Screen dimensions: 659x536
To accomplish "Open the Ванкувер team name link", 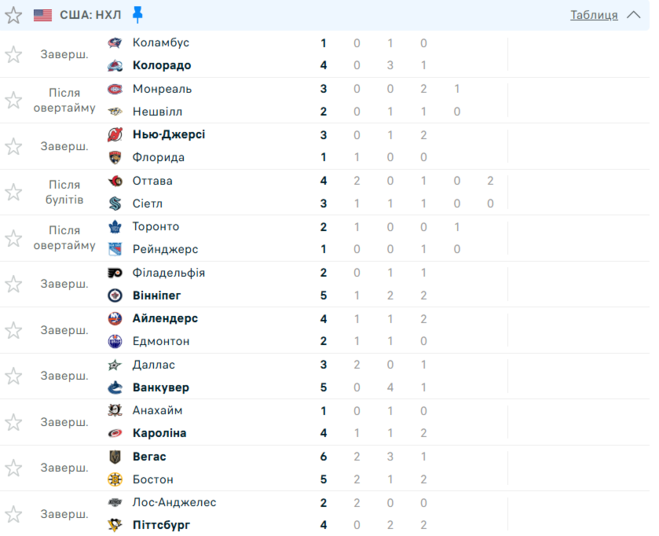I will tap(160, 388).
